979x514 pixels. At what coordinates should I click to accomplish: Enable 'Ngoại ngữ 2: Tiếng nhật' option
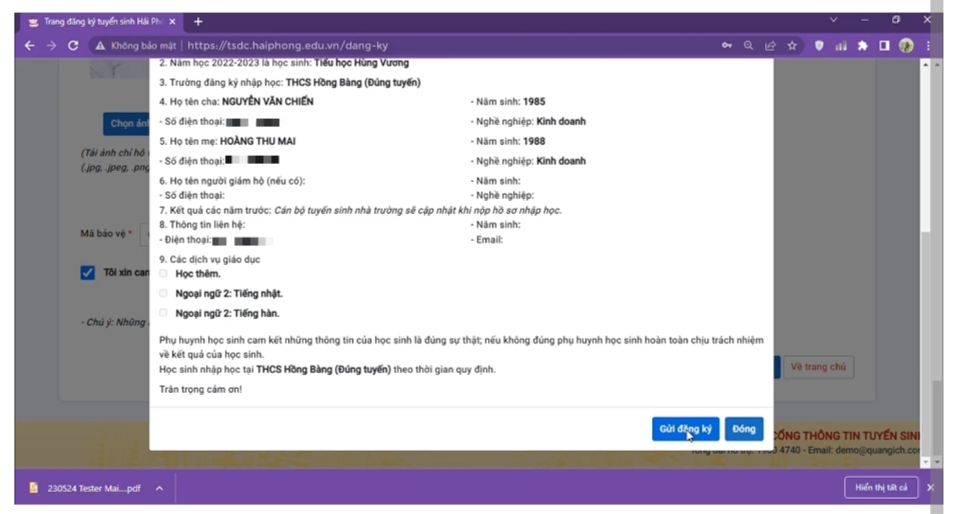pos(164,294)
